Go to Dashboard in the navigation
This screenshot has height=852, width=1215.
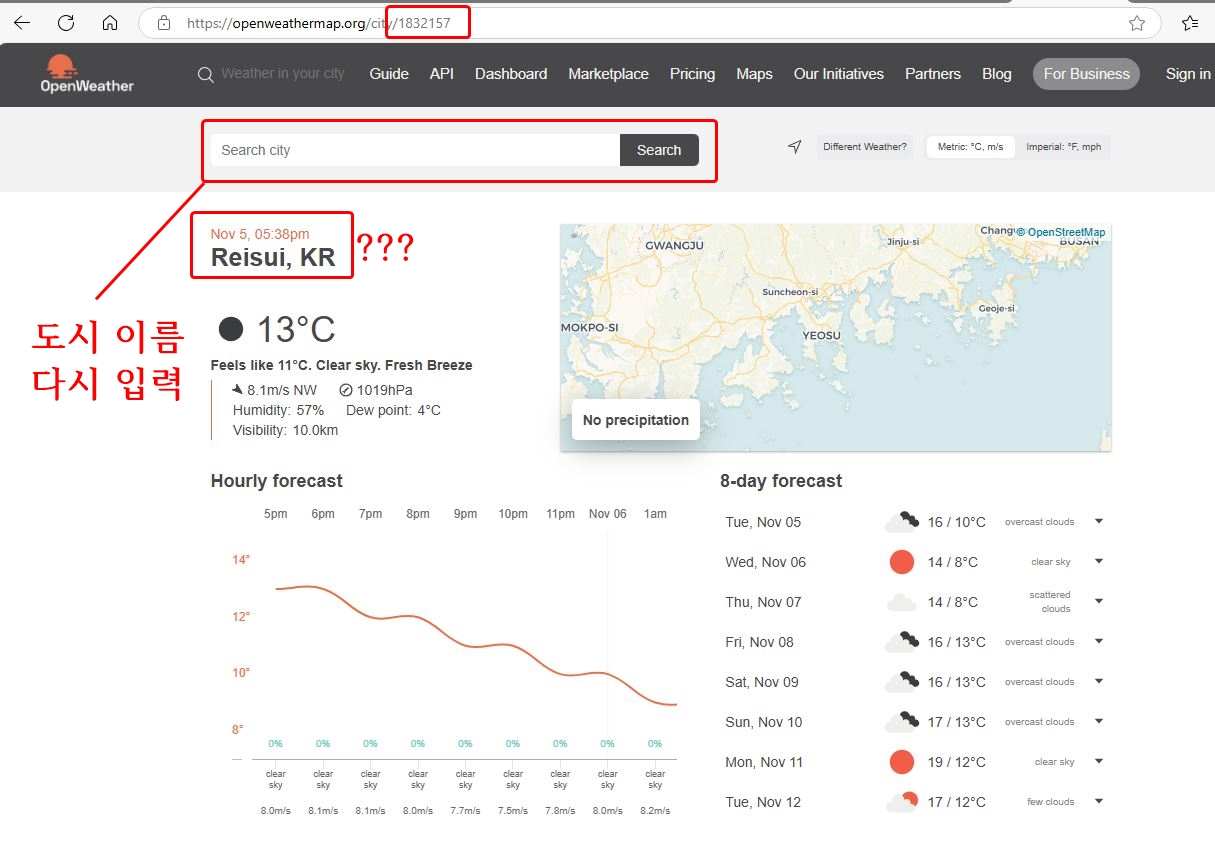[511, 74]
